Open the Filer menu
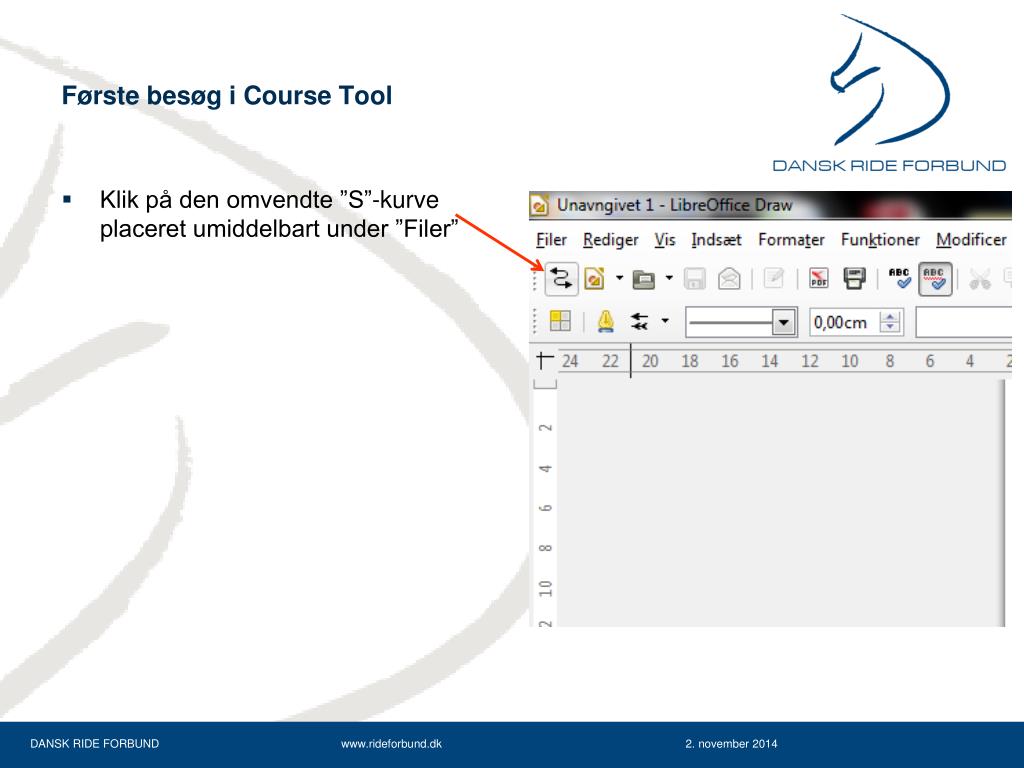1024x768 pixels. tap(551, 240)
